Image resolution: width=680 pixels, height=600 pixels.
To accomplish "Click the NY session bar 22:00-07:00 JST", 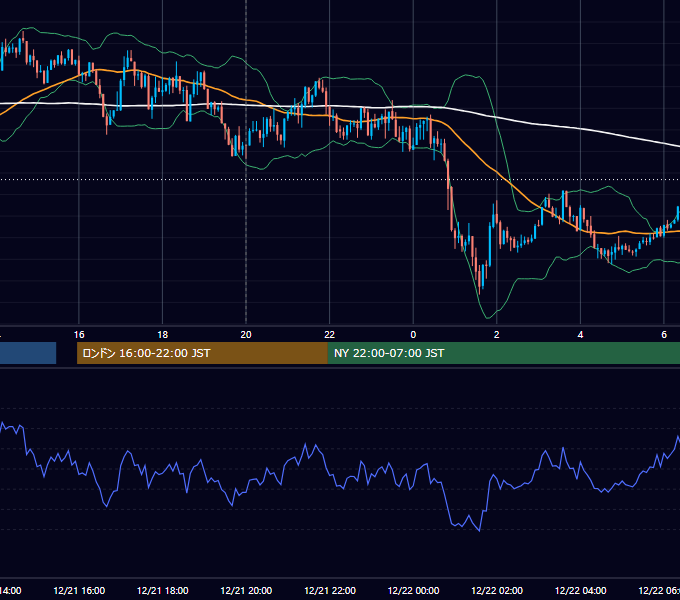I will [x=503, y=353].
